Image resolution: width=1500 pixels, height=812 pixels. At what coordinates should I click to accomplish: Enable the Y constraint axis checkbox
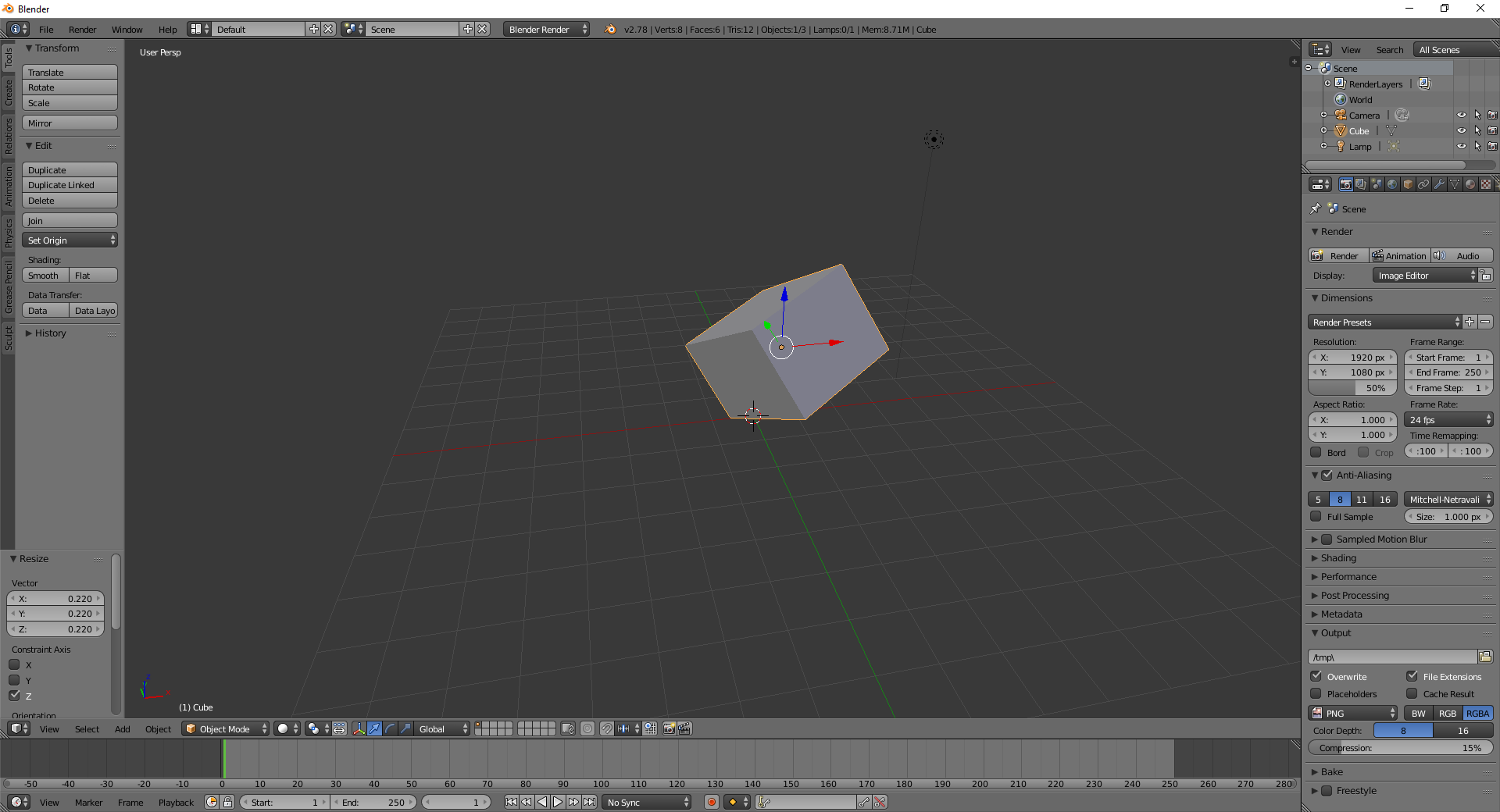coord(14,680)
